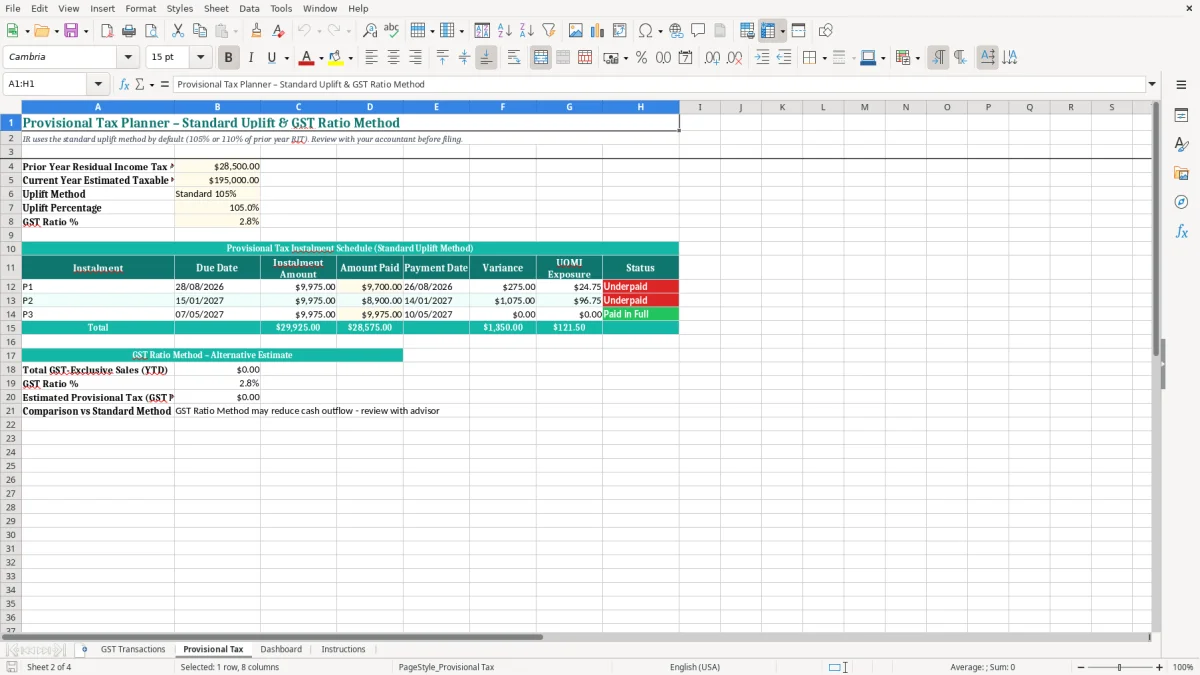Apply the yellow background color
1200x675 pixels.
click(336, 58)
